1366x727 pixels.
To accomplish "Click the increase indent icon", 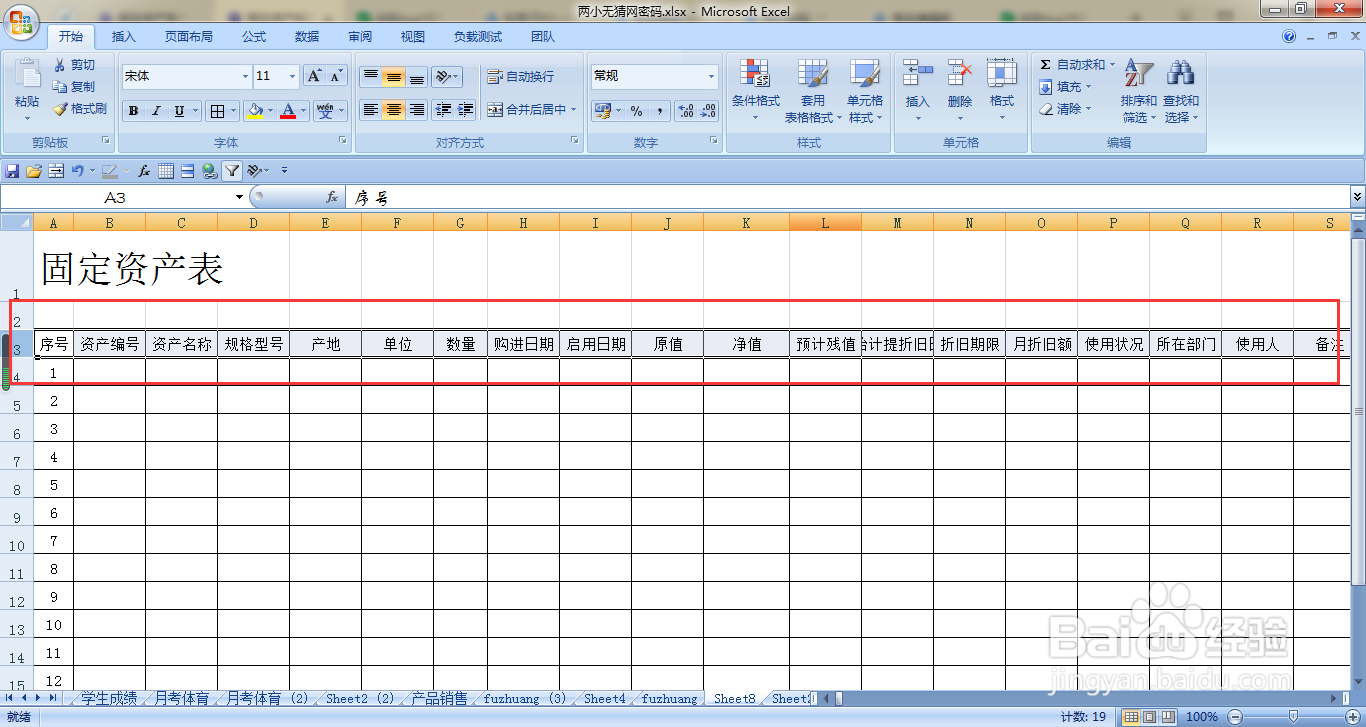I will tap(465, 110).
